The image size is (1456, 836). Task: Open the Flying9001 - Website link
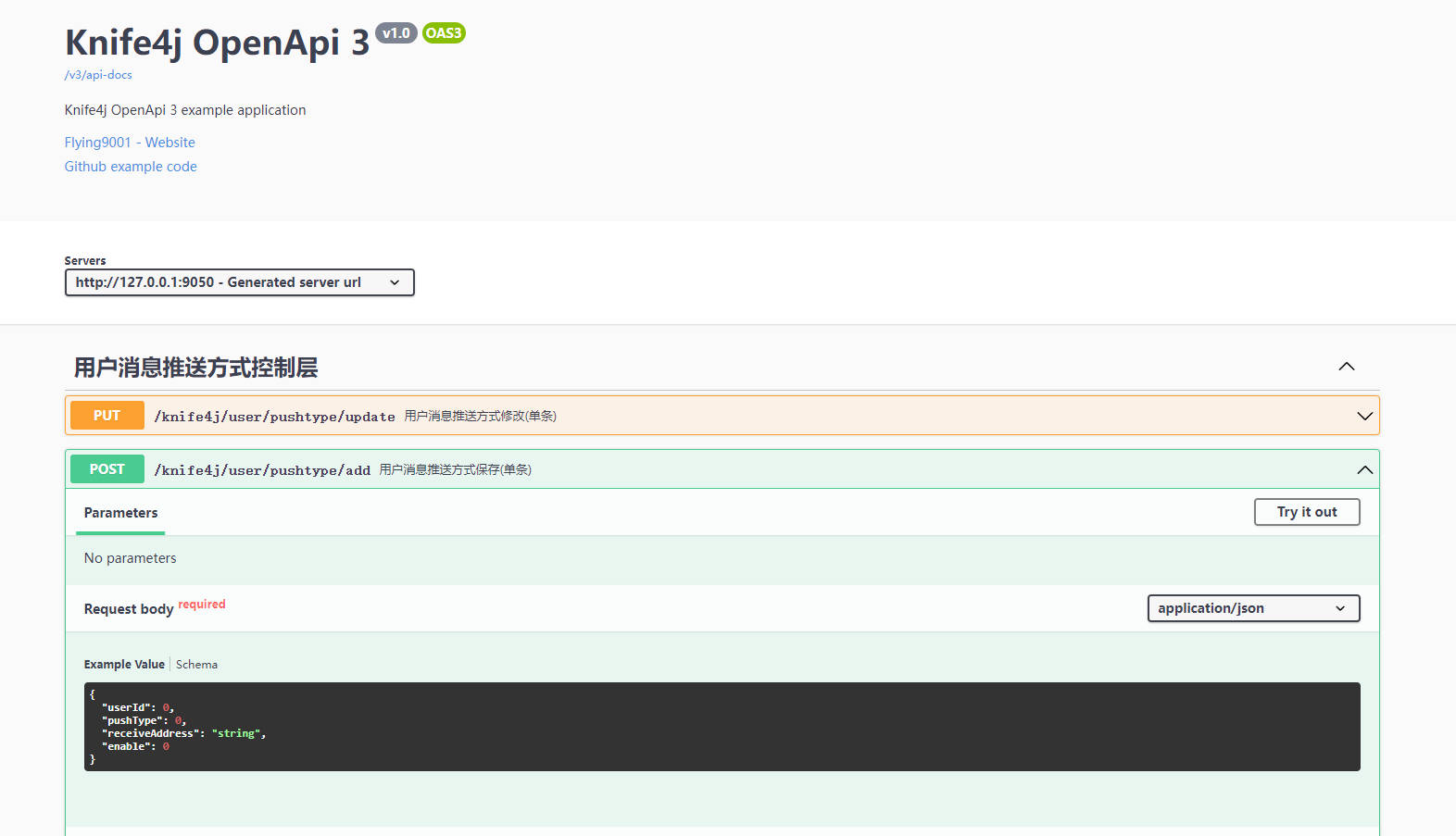[x=130, y=143]
